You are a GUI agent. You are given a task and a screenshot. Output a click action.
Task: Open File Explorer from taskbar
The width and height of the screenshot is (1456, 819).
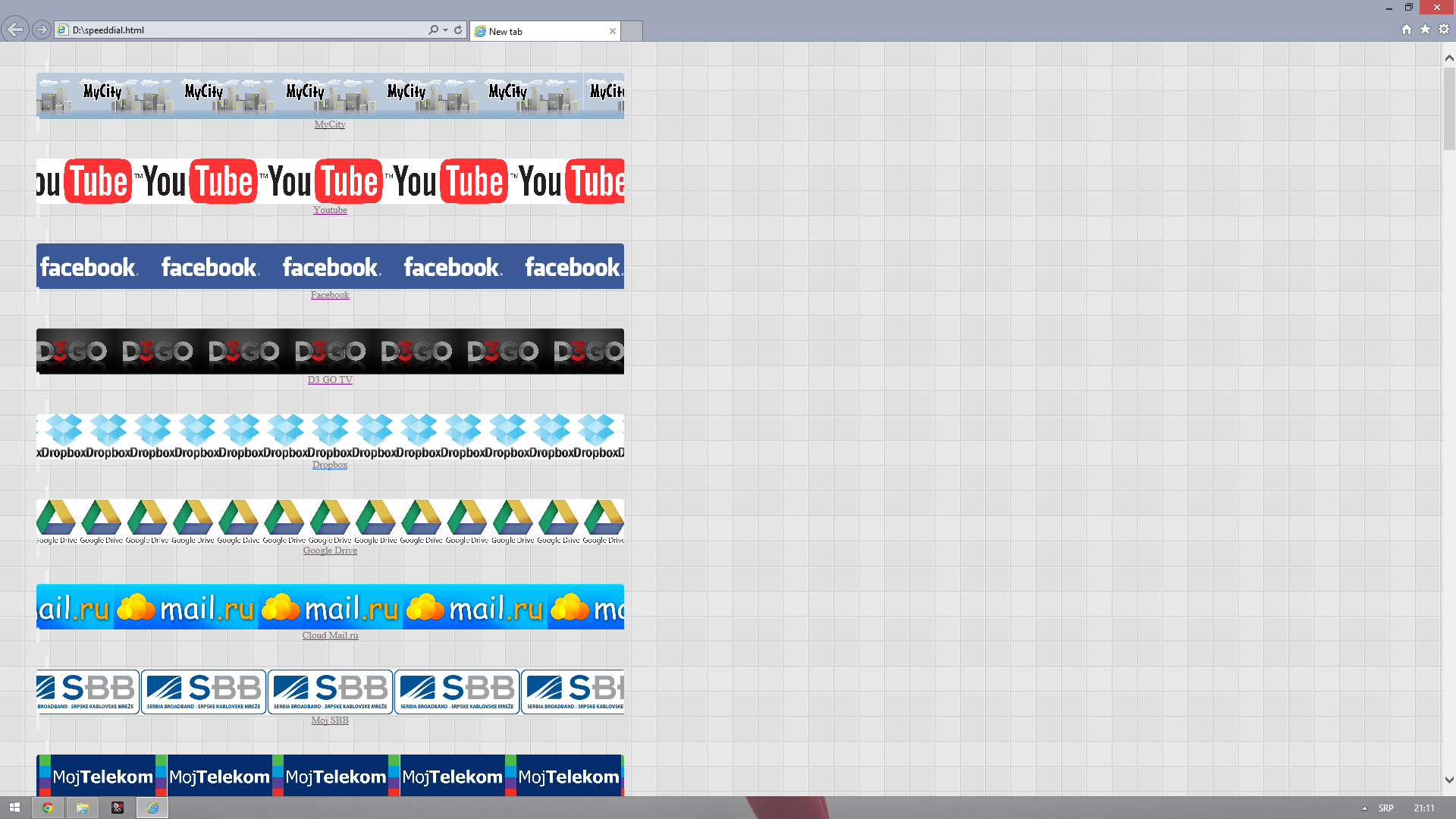pyautogui.click(x=82, y=808)
